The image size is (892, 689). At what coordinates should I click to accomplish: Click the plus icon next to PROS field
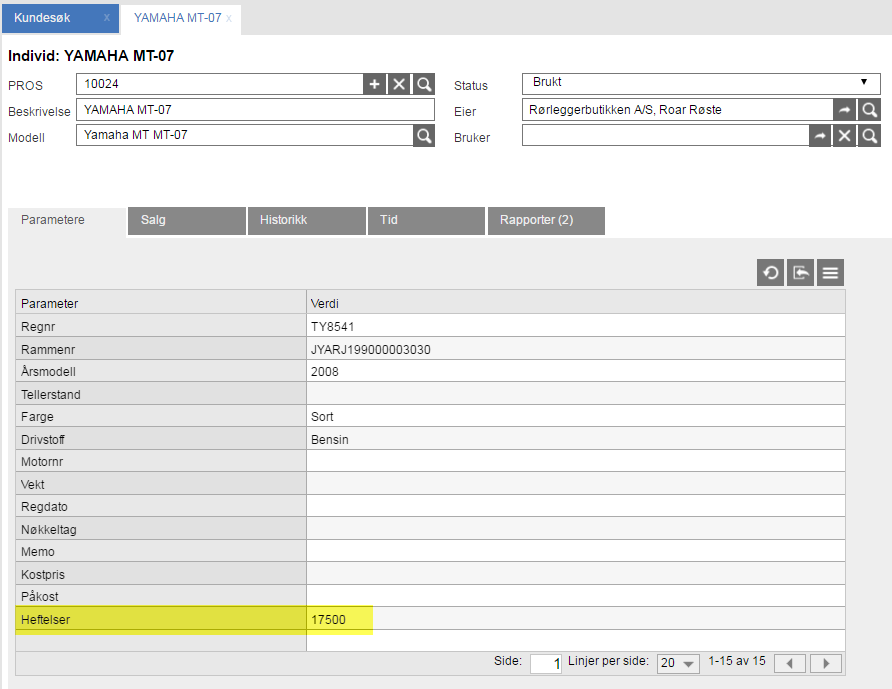pyautogui.click(x=374, y=84)
